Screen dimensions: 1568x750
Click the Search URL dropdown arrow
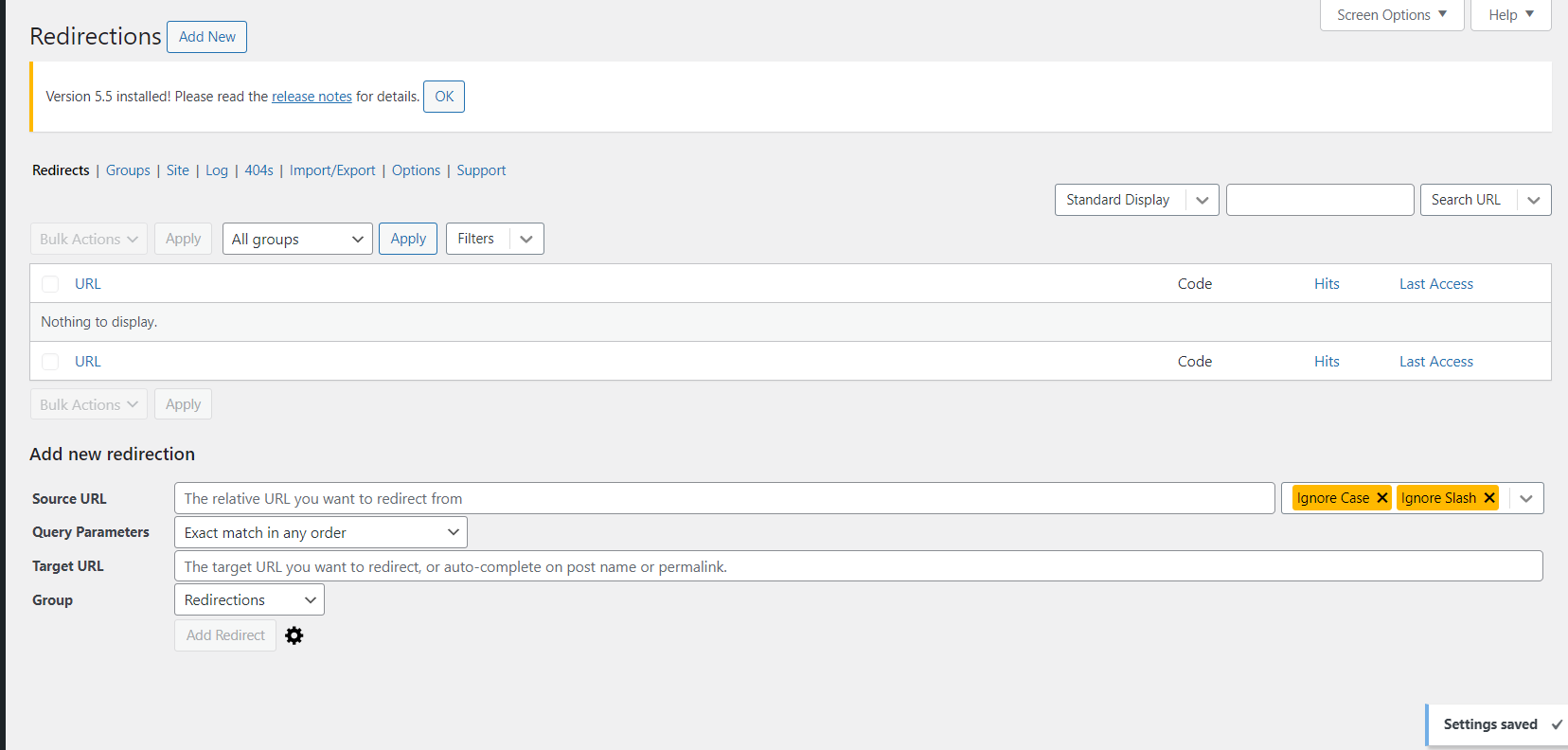[x=1533, y=200]
